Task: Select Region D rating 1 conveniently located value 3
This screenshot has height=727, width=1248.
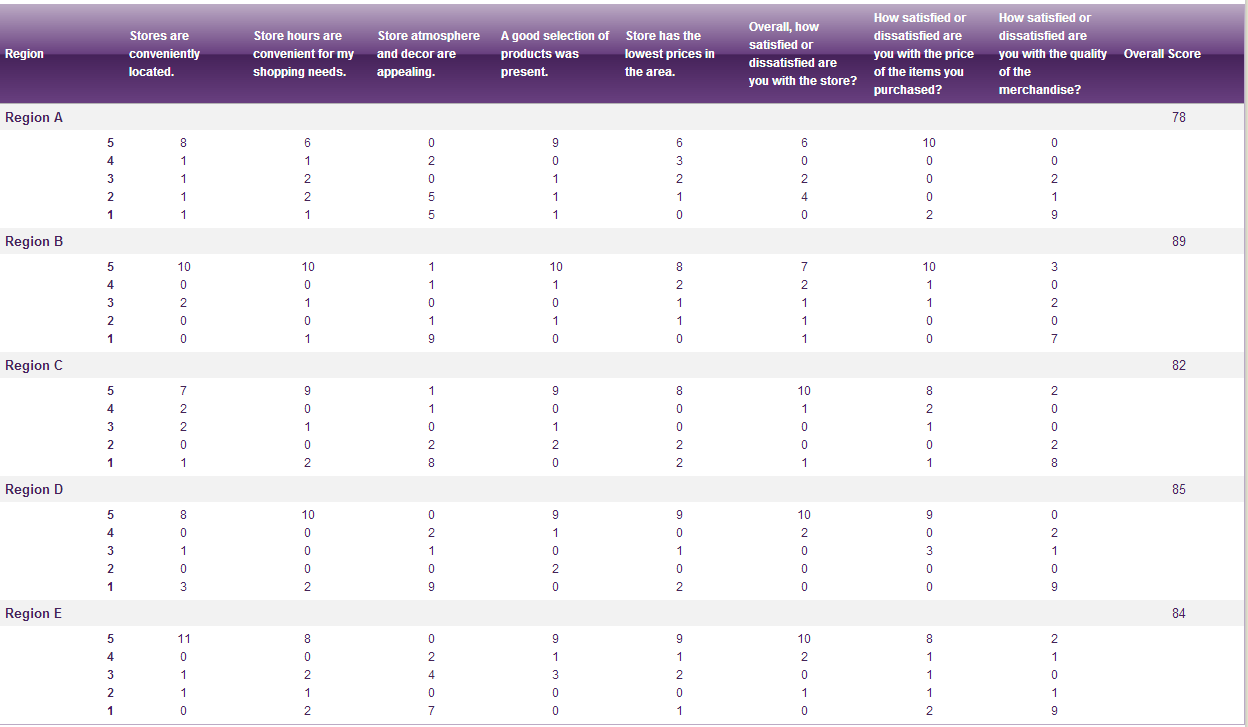Action: 184,587
